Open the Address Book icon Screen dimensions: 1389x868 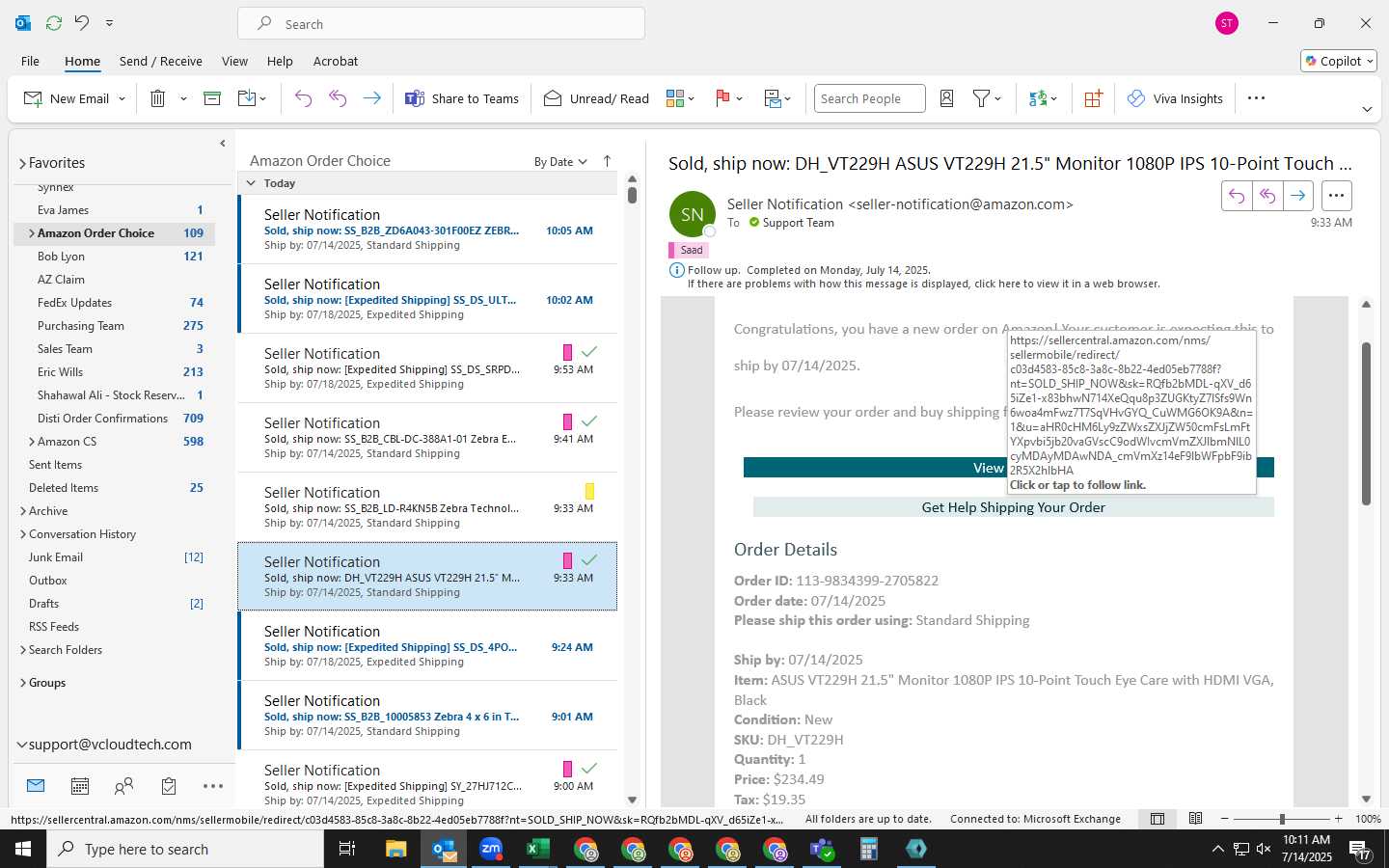tap(946, 98)
